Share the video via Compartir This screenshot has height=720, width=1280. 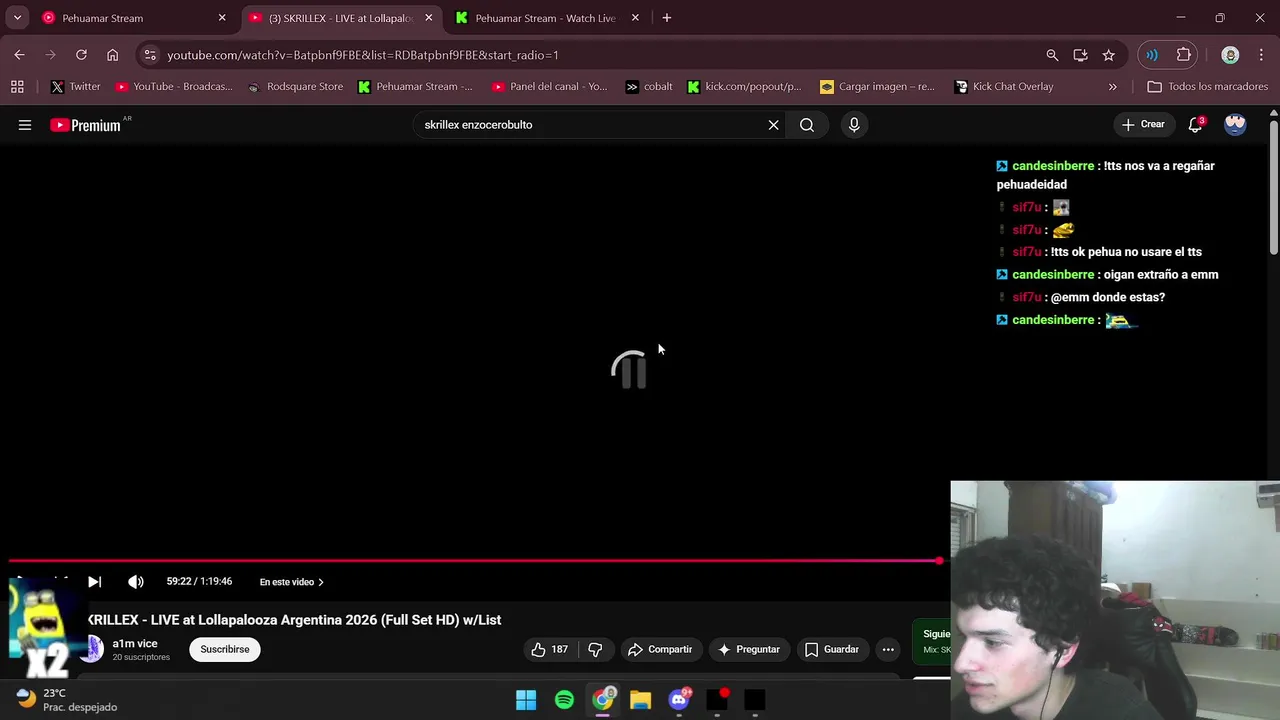(x=660, y=649)
